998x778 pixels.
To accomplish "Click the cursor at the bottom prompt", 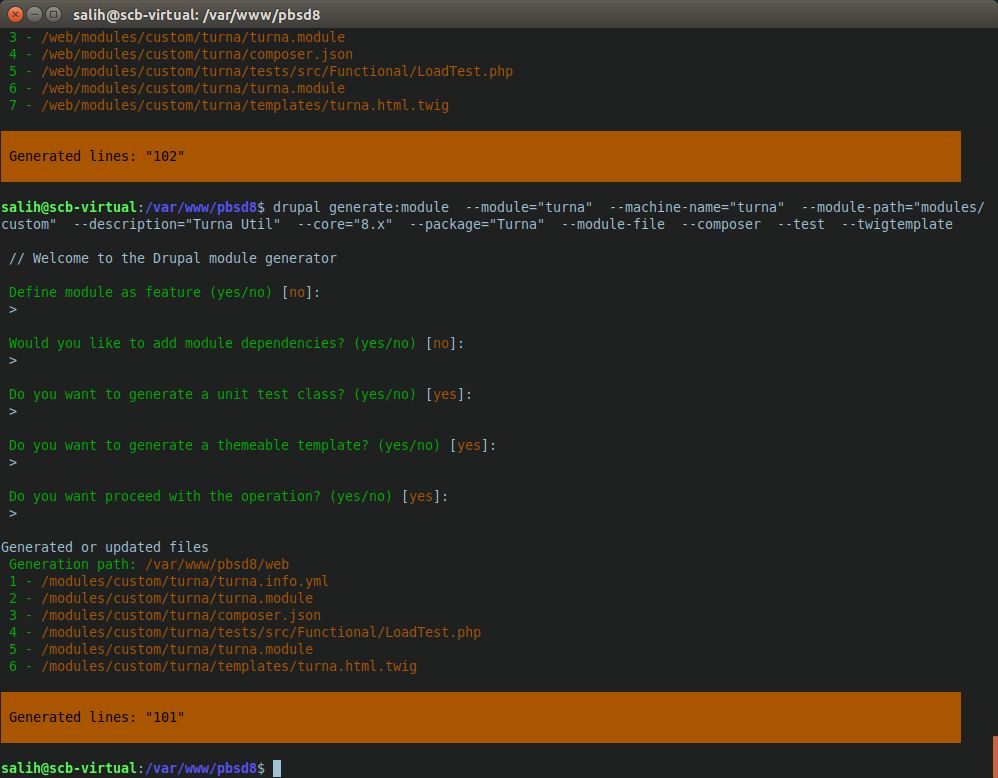I will [277, 768].
